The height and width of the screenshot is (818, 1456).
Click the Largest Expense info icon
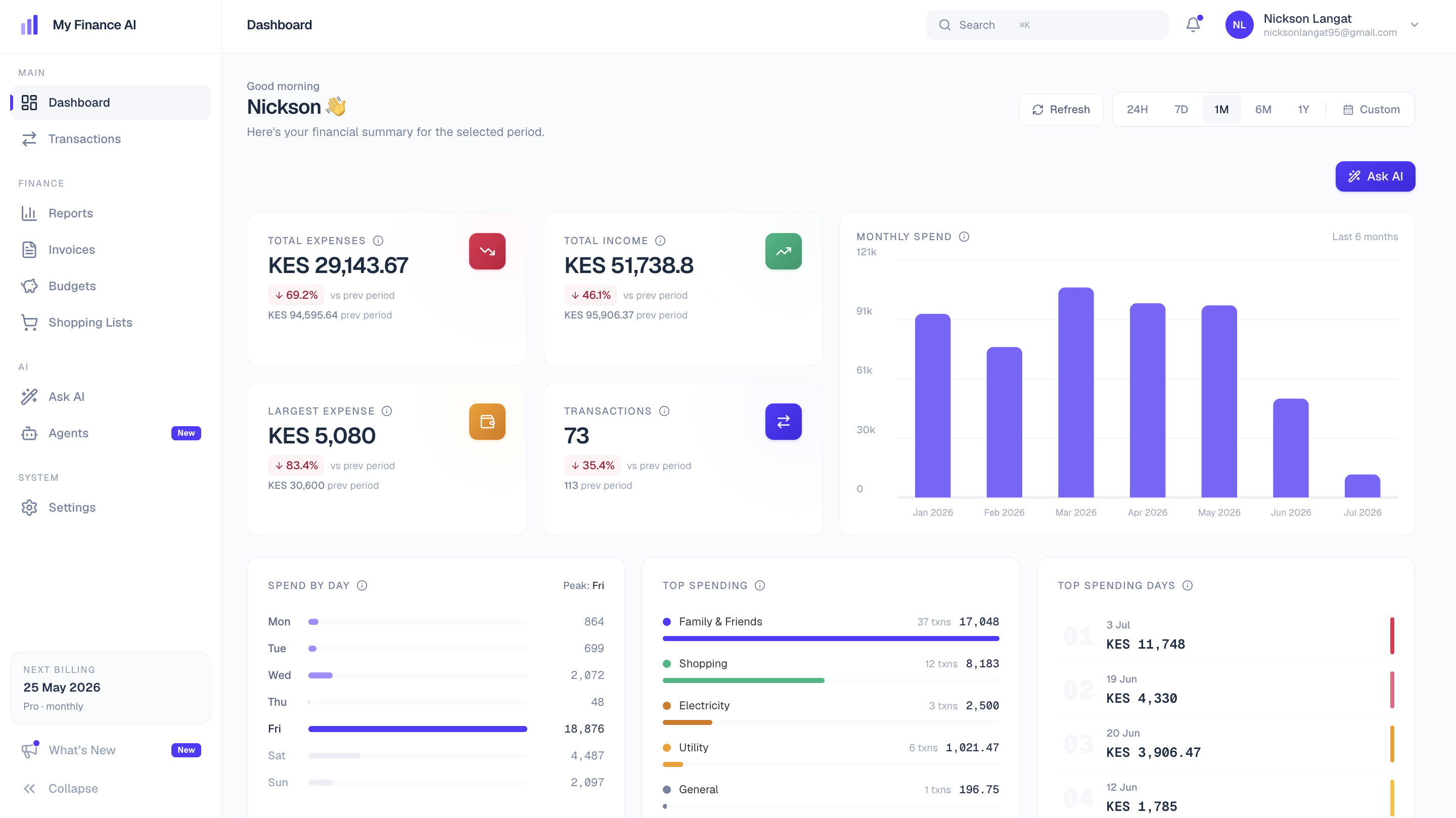387,411
